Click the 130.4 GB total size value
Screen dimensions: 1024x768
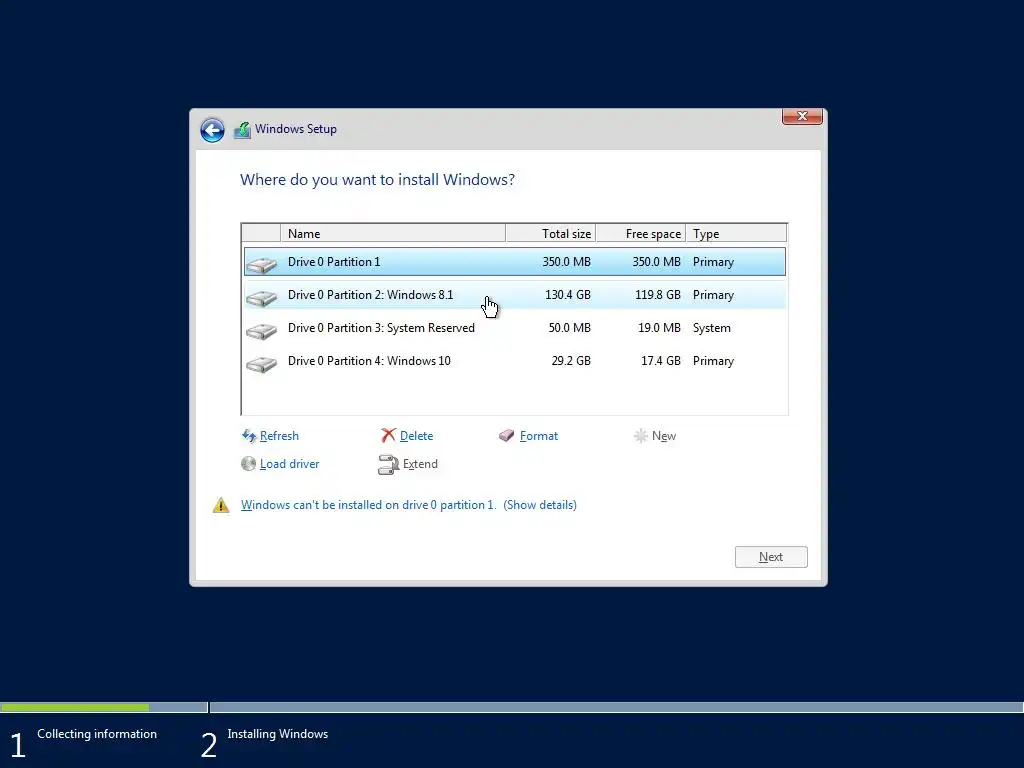(x=568, y=295)
